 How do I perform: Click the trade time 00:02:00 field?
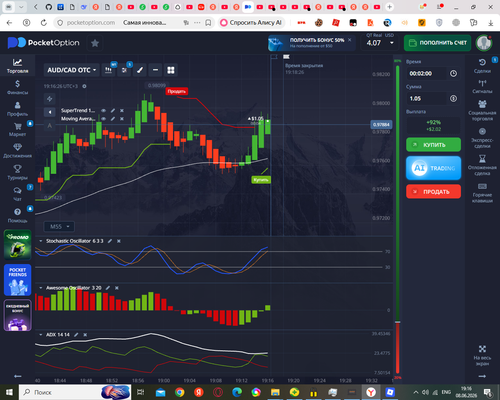[x=427, y=74]
